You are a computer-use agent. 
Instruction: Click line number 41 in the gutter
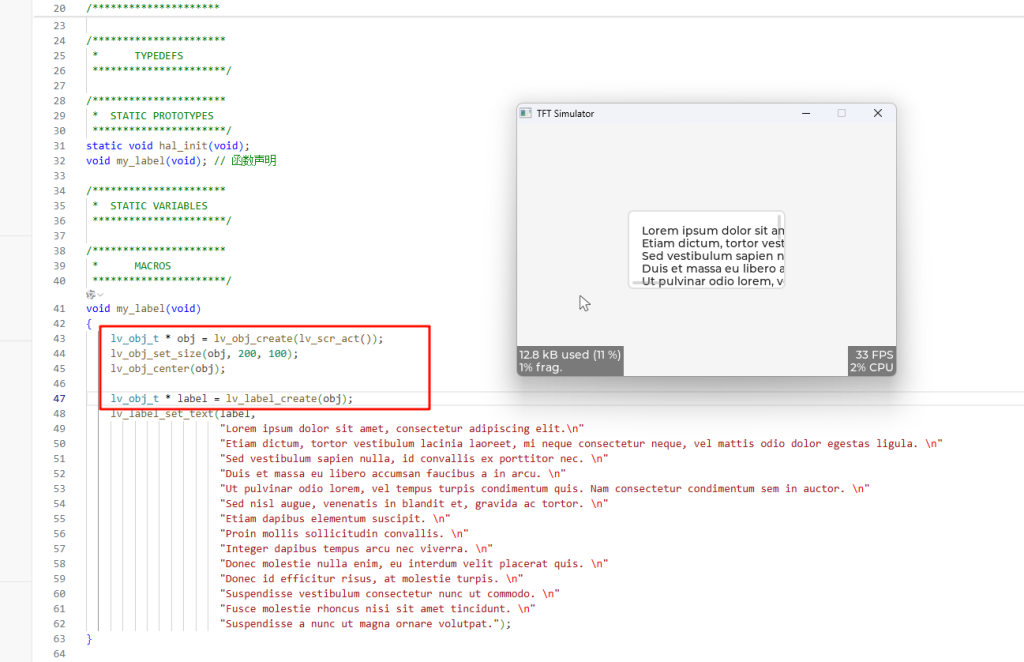(x=59, y=309)
